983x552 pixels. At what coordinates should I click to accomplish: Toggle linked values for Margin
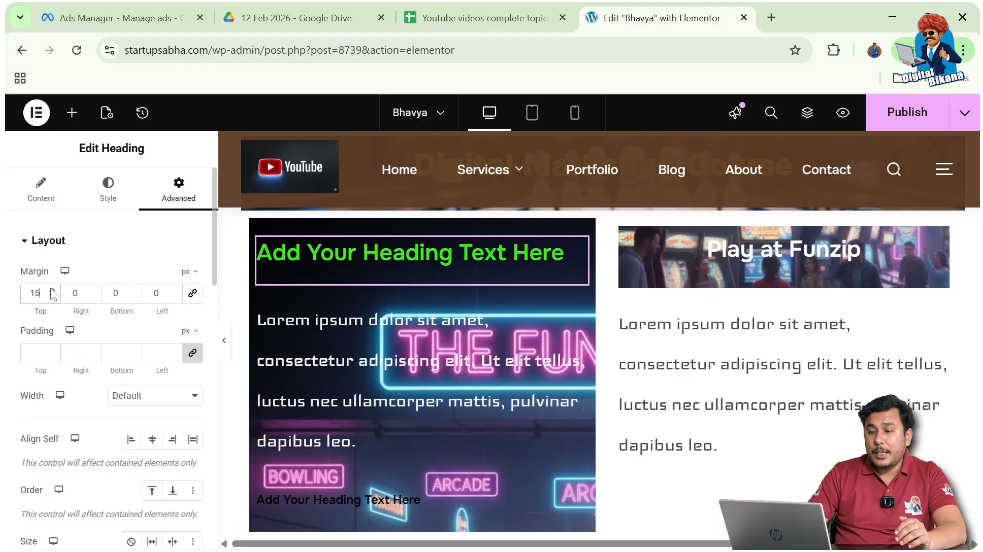point(192,293)
